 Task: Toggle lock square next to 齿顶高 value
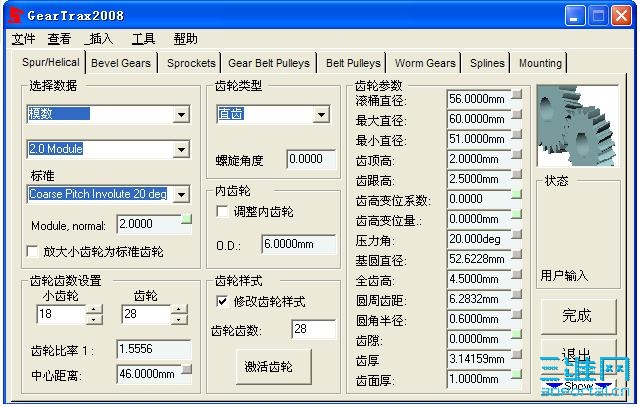click(517, 155)
